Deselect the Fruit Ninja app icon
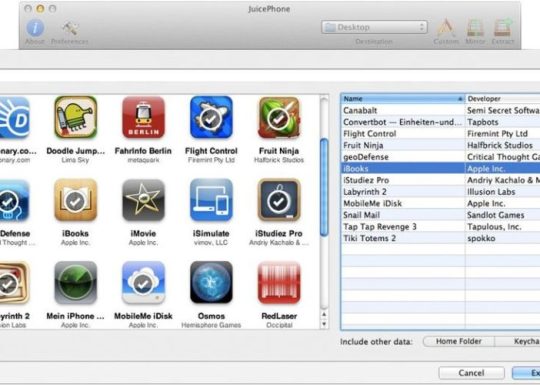 [279, 117]
